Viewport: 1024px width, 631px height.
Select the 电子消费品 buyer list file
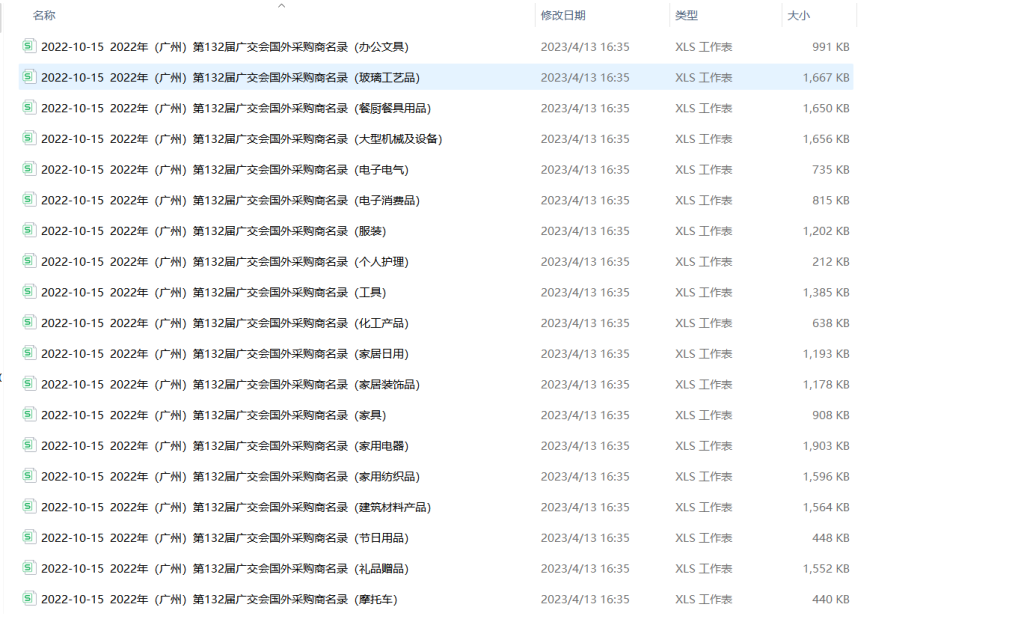(230, 200)
